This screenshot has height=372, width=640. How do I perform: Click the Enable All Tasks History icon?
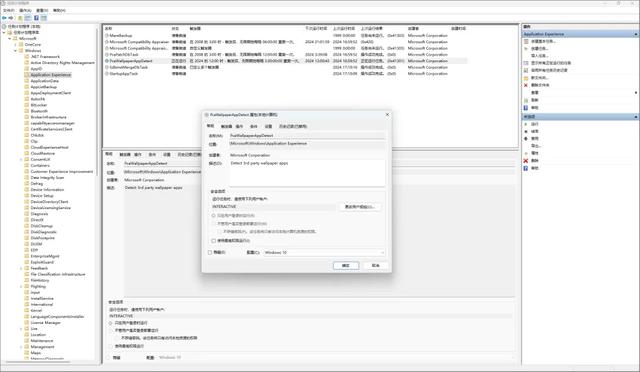click(x=526, y=71)
